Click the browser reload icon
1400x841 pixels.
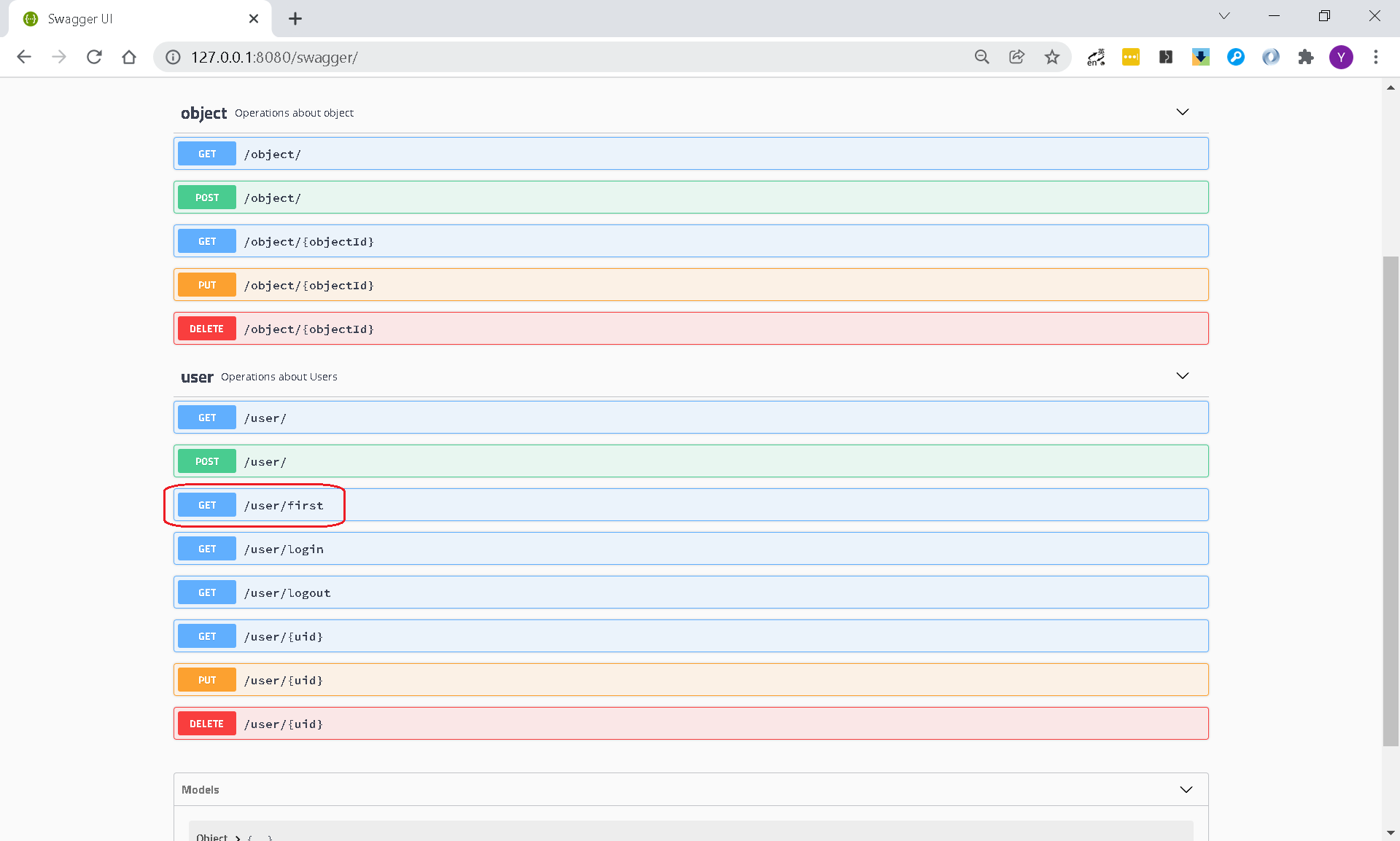tap(94, 57)
